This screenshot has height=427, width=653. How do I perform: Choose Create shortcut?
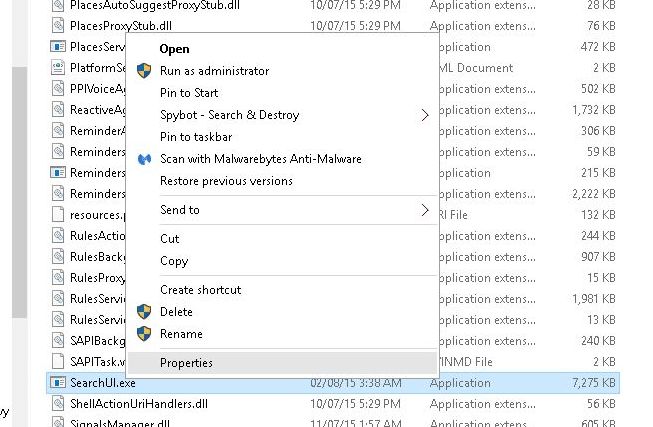[x=200, y=290]
